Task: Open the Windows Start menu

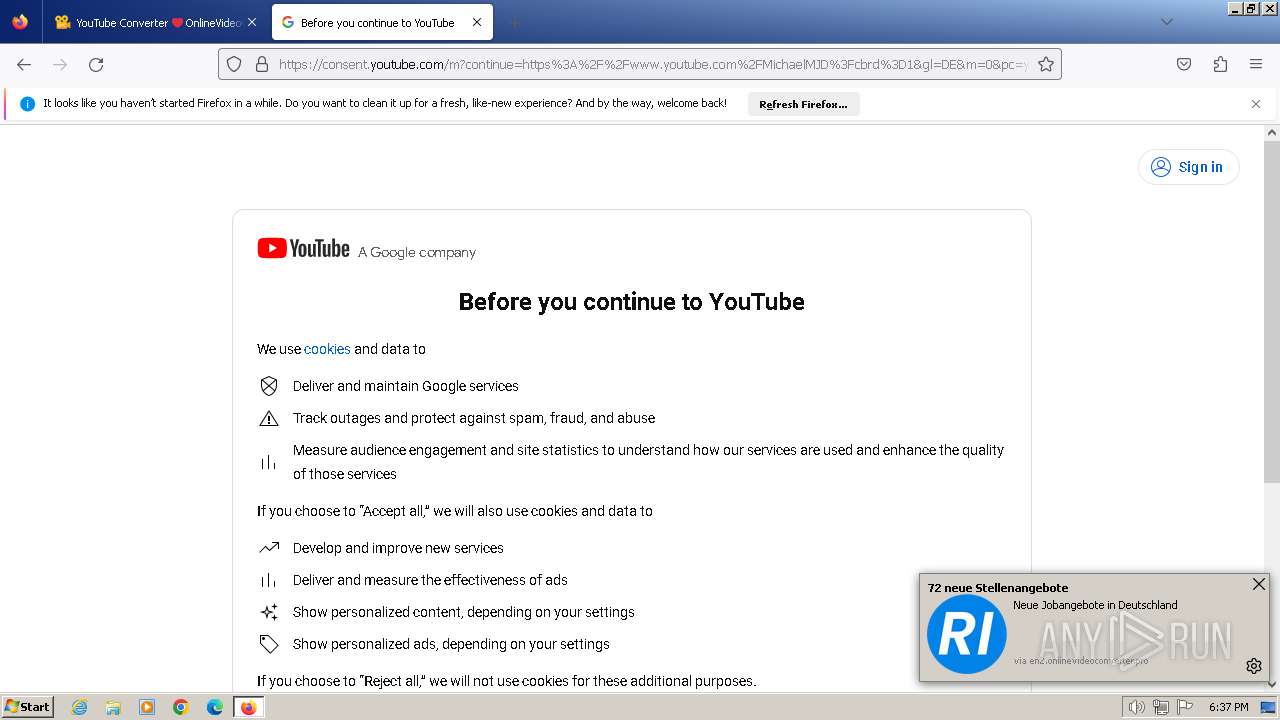Action: coord(28,707)
